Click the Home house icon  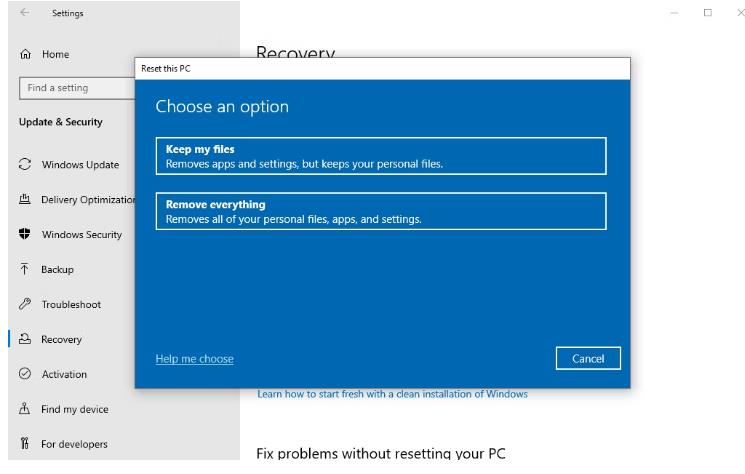click(x=25, y=54)
